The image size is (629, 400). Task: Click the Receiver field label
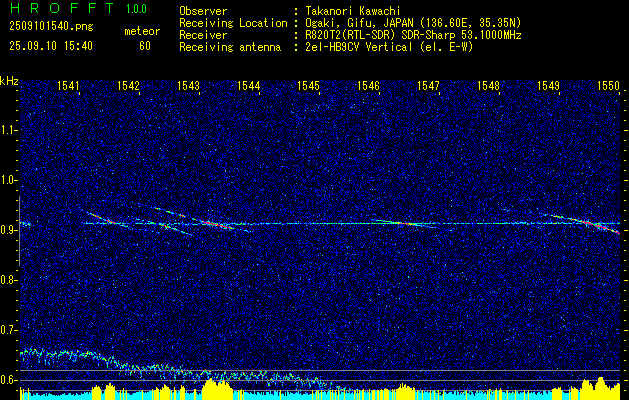click(203, 35)
